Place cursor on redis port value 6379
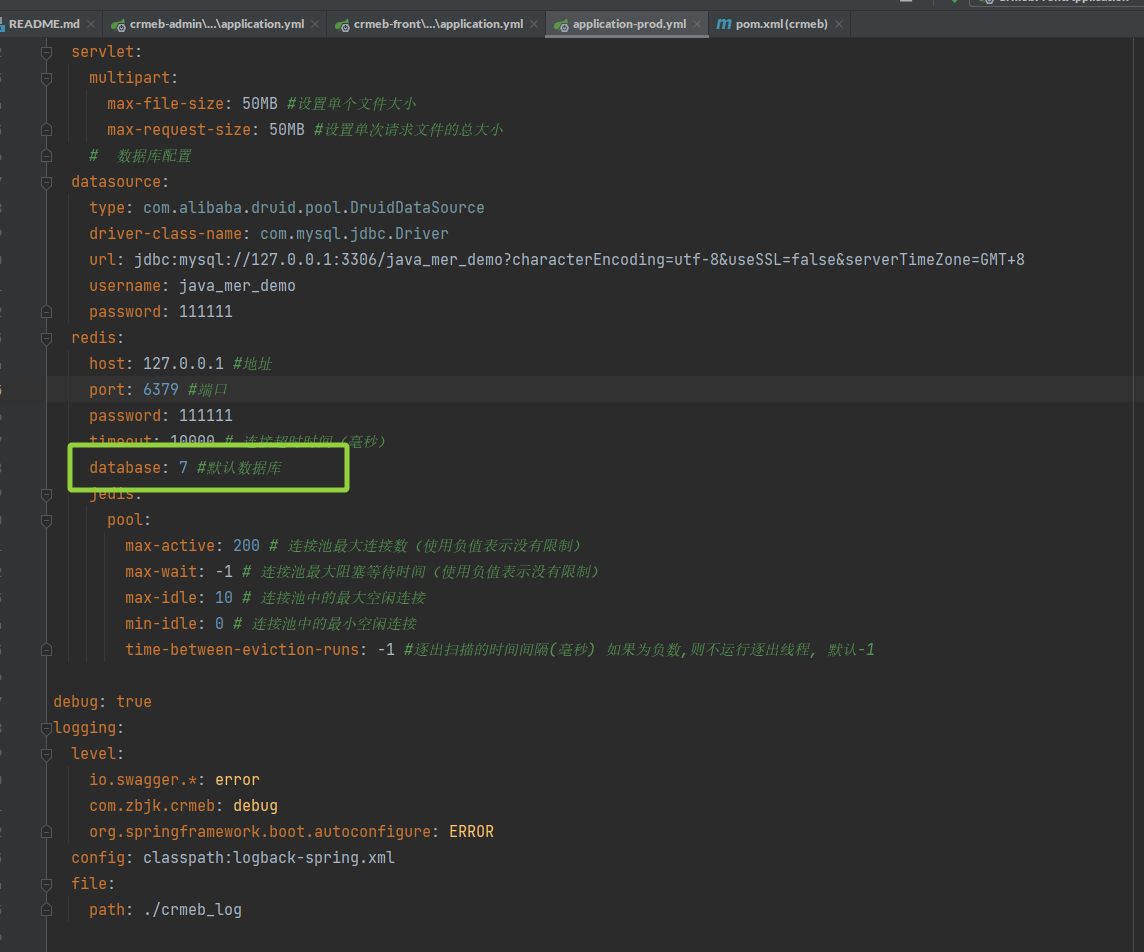The height and width of the screenshot is (952, 1144). coord(161,390)
